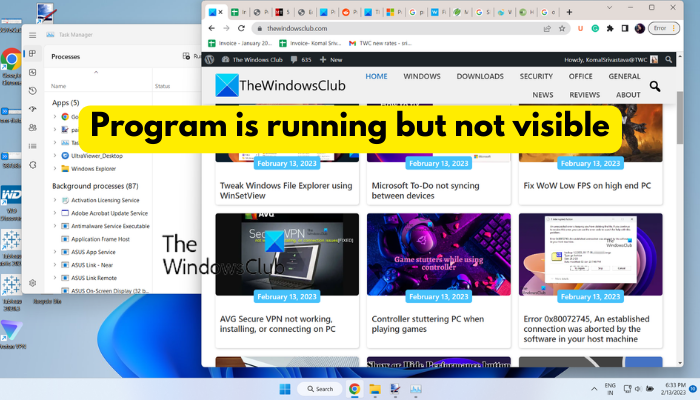Expand Activation Licensing Service row
700x400 pixels.
click(x=55, y=200)
